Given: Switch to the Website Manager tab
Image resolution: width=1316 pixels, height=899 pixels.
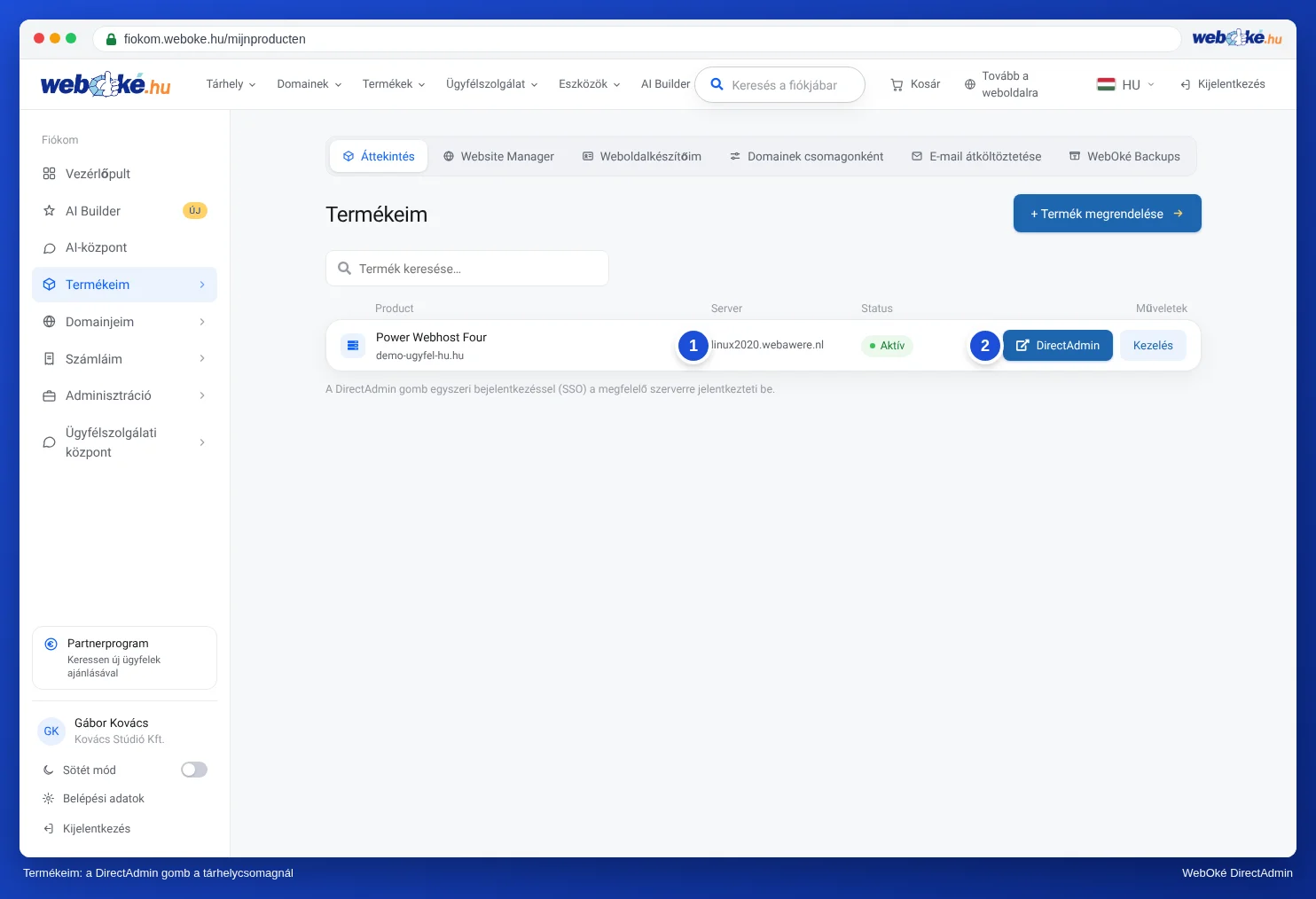Looking at the screenshot, I should coord(498,156).
